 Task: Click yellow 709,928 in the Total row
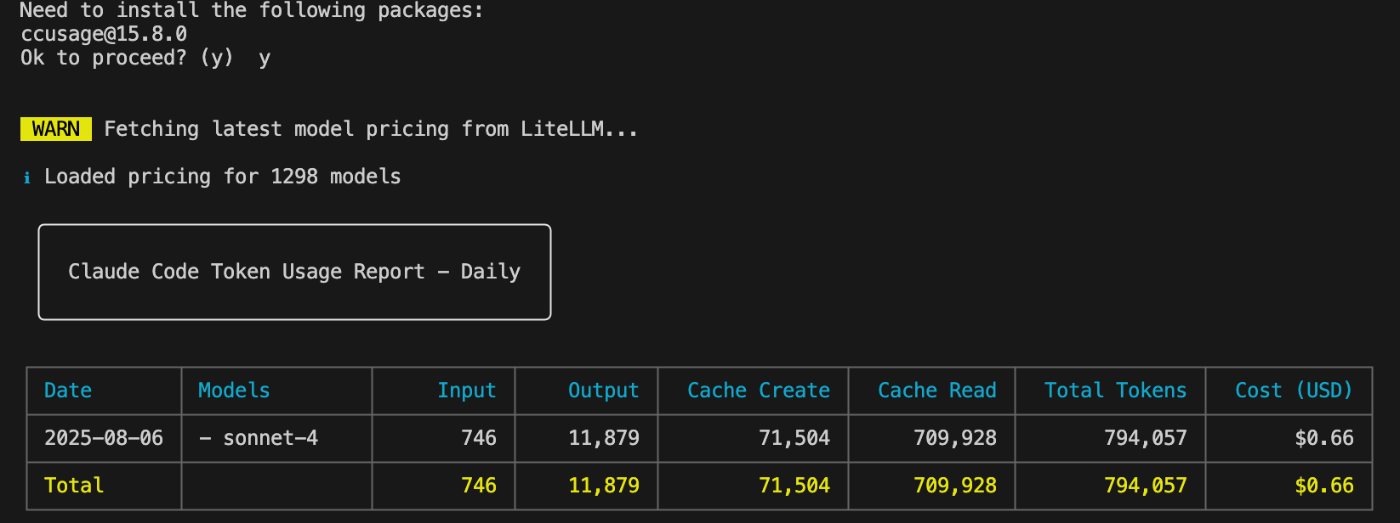[955, 486]
